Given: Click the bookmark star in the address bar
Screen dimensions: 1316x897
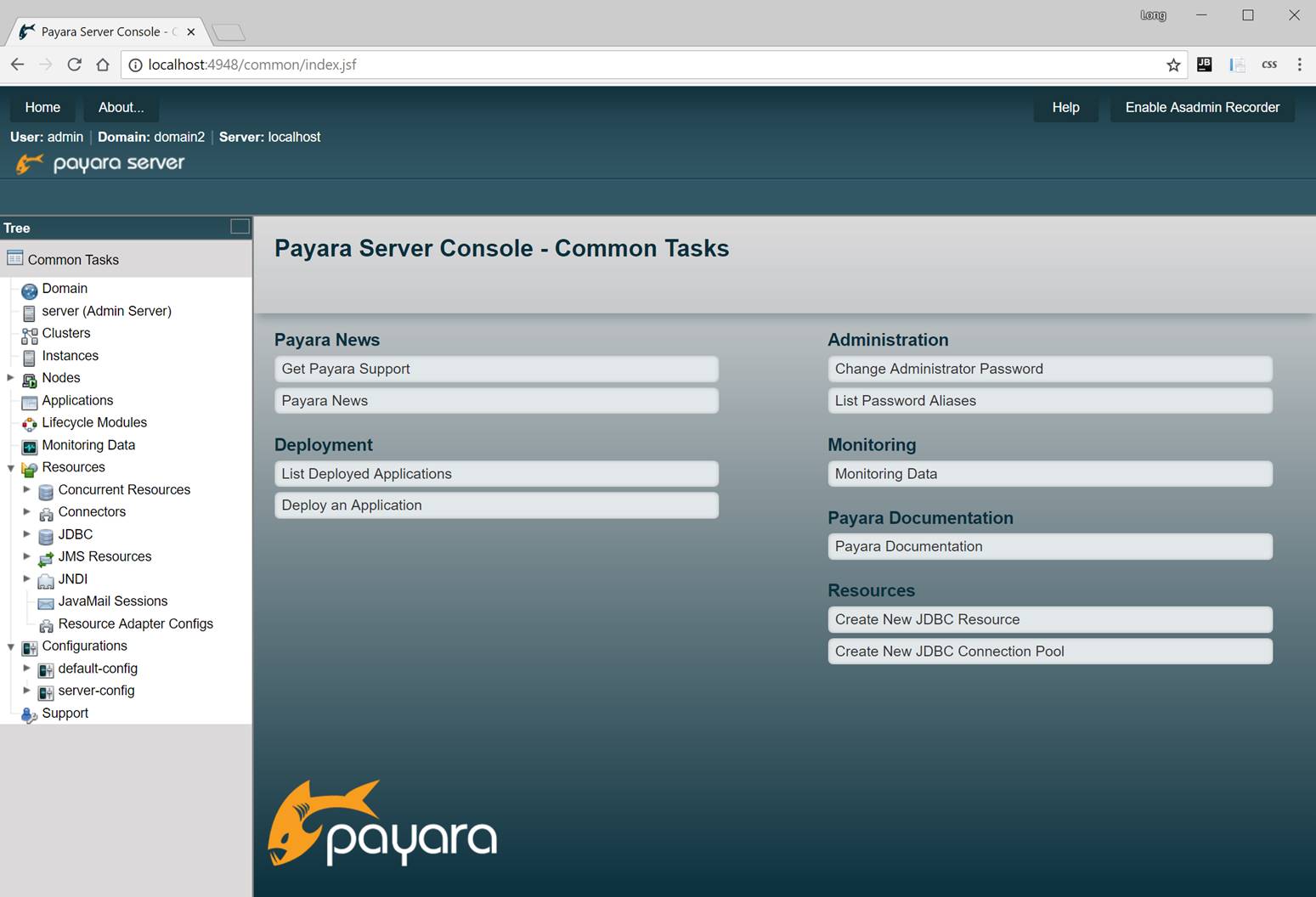Looking at the screenshot, I should [x=1173, y=64].
